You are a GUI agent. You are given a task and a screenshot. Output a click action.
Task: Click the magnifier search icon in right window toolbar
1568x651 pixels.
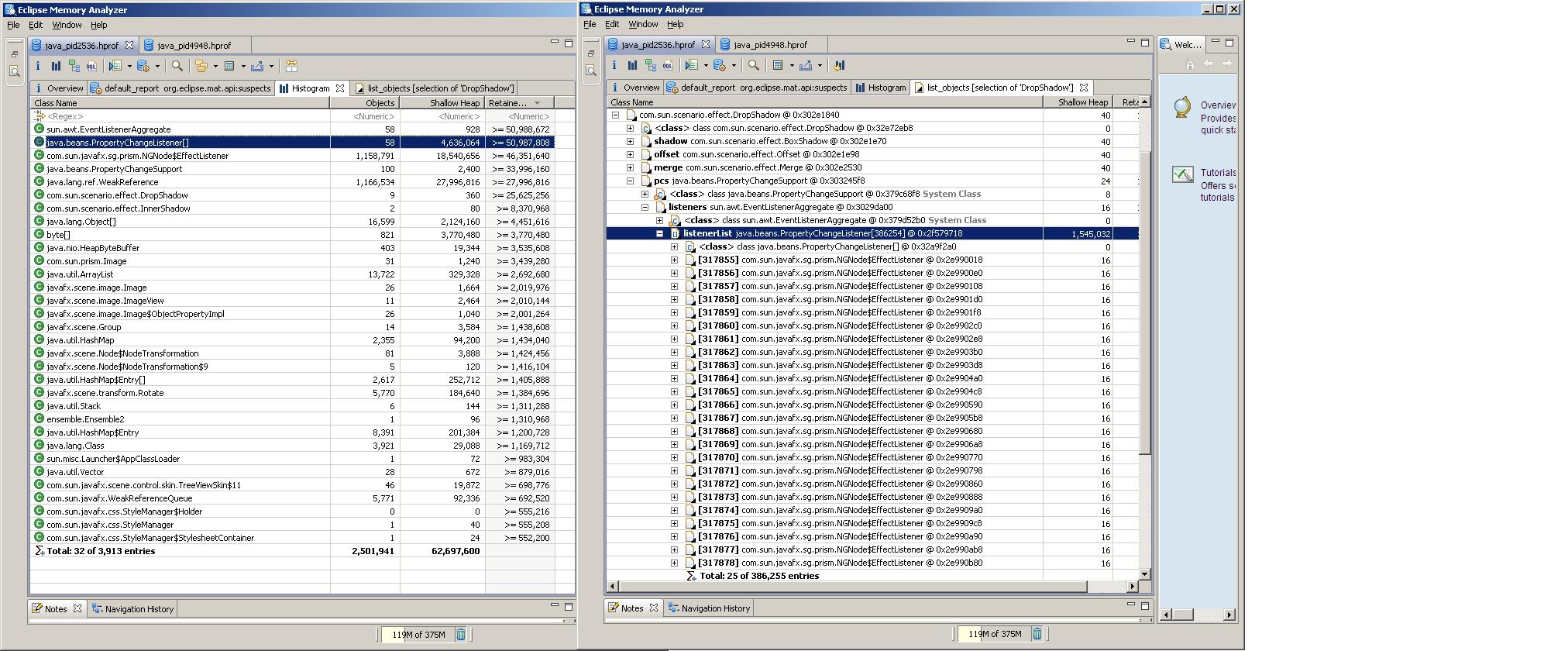tap(753, 65)
